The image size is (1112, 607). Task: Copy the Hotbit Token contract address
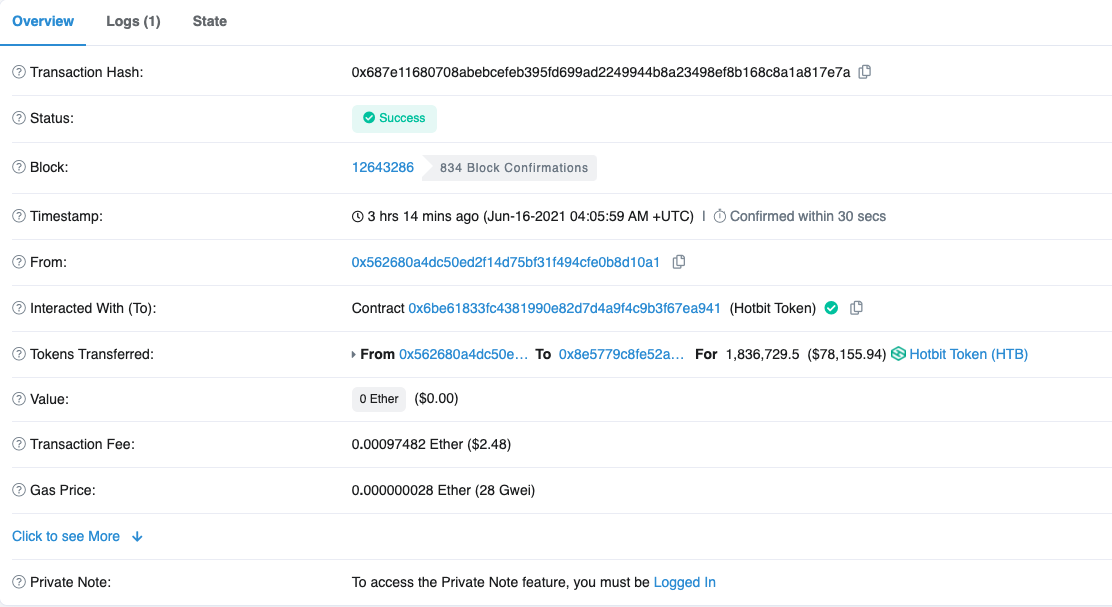tap(856, 308)
